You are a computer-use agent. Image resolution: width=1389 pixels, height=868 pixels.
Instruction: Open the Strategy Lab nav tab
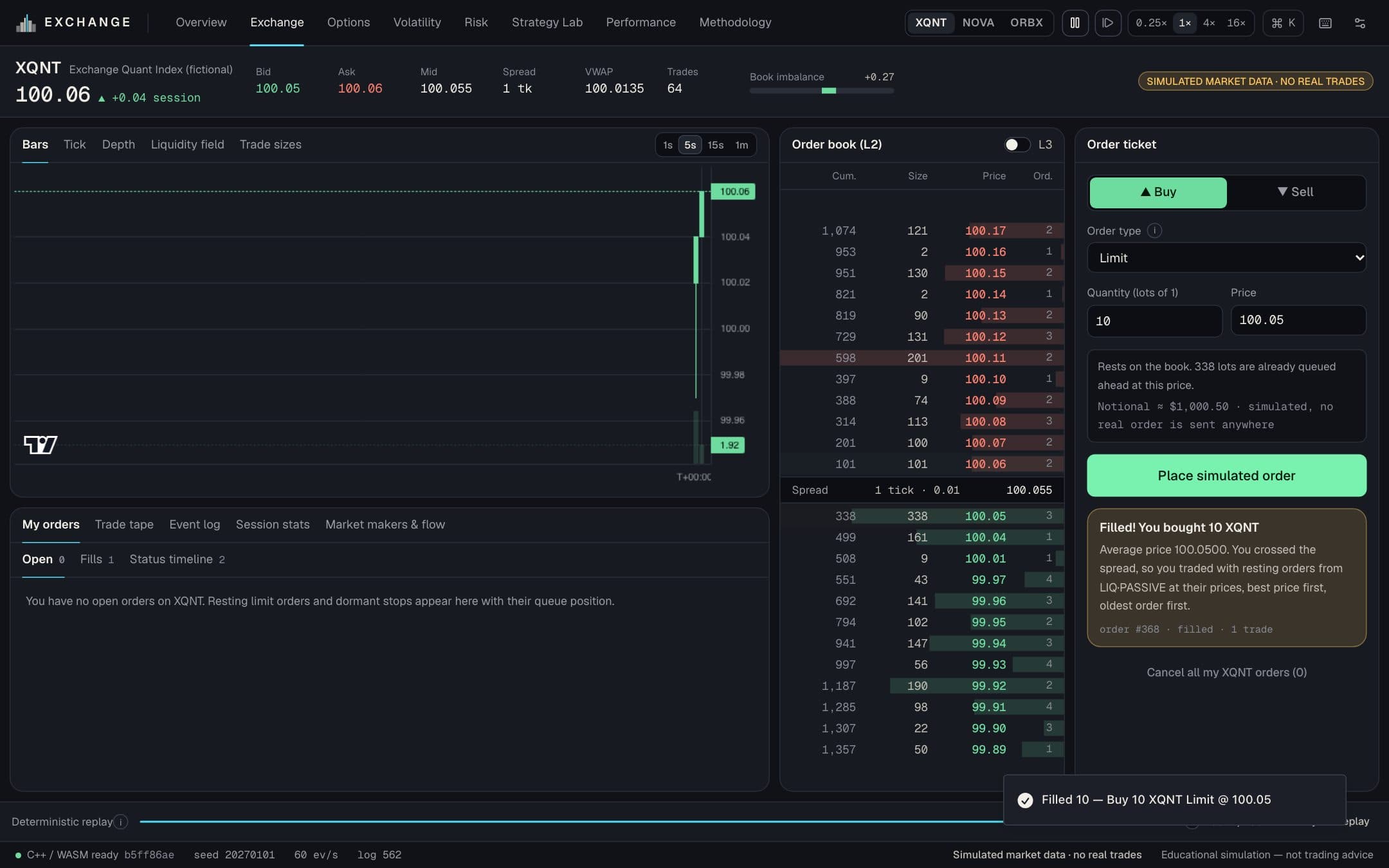547,23
